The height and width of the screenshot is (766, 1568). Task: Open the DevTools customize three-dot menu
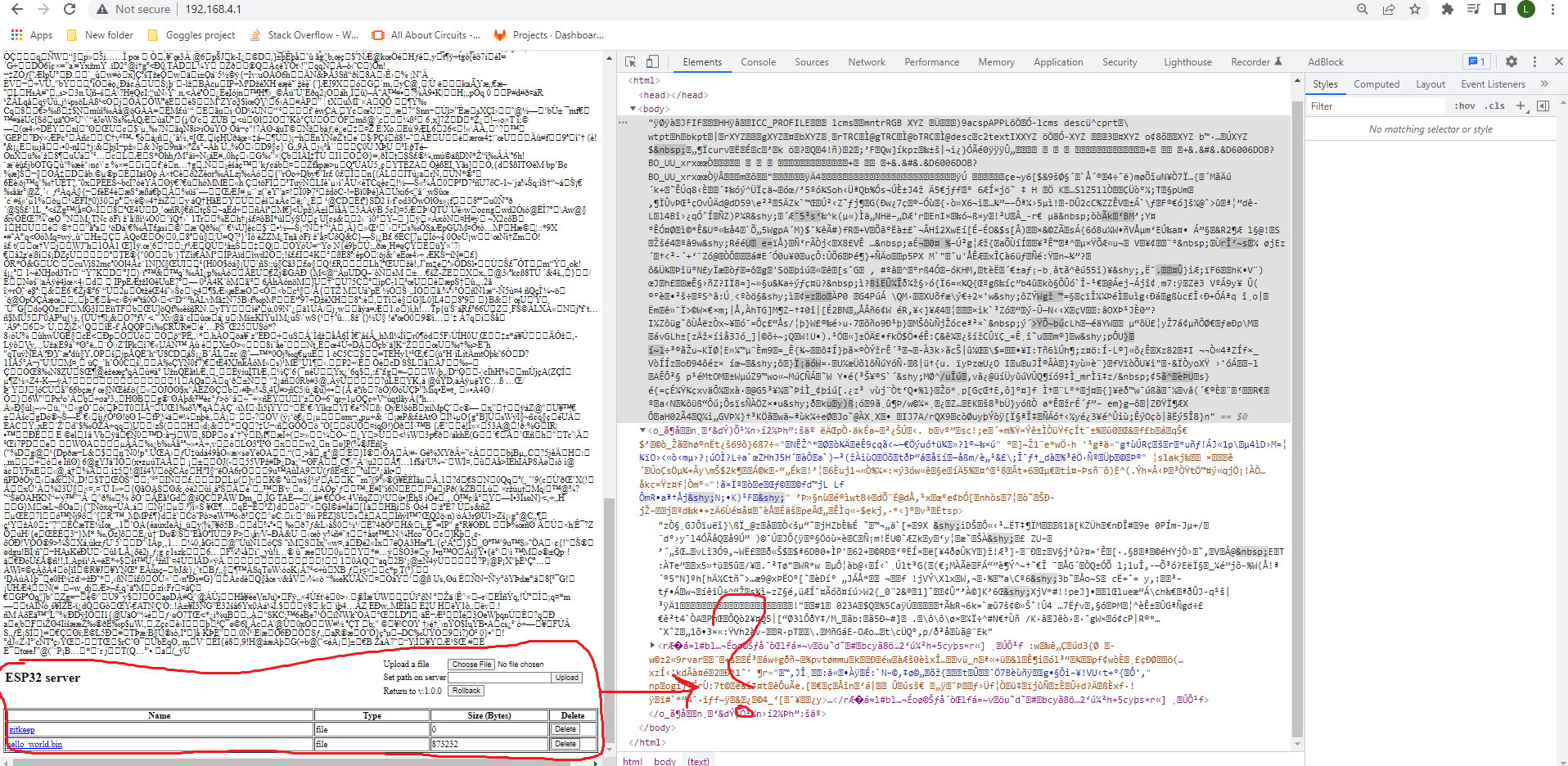[1534, 61]
